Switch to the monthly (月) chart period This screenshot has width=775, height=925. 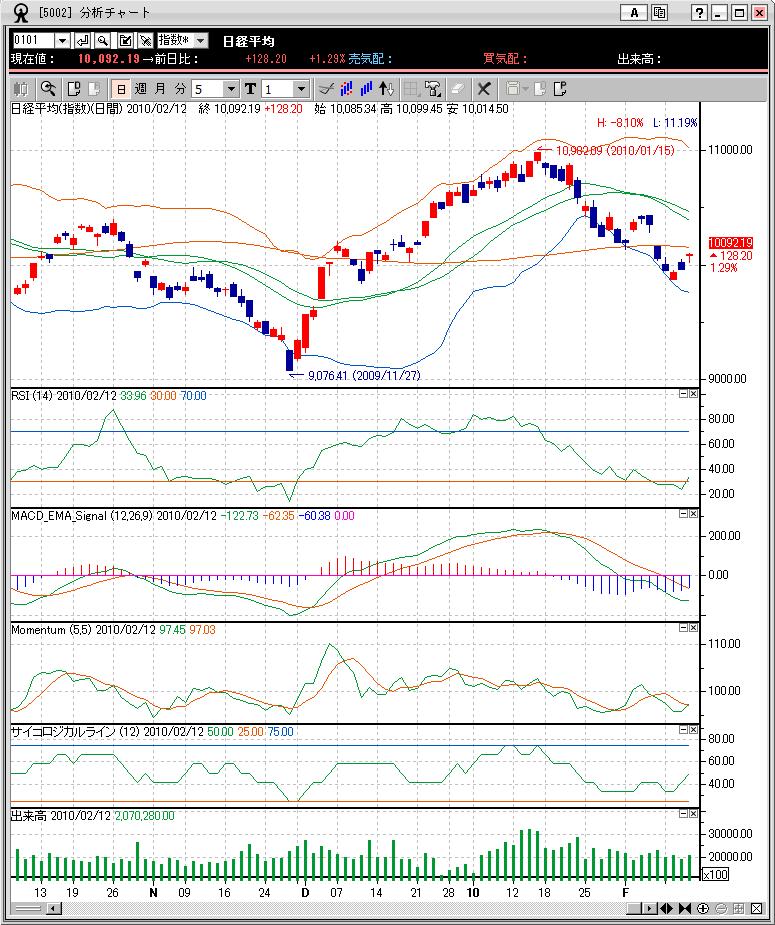point(160,89)
